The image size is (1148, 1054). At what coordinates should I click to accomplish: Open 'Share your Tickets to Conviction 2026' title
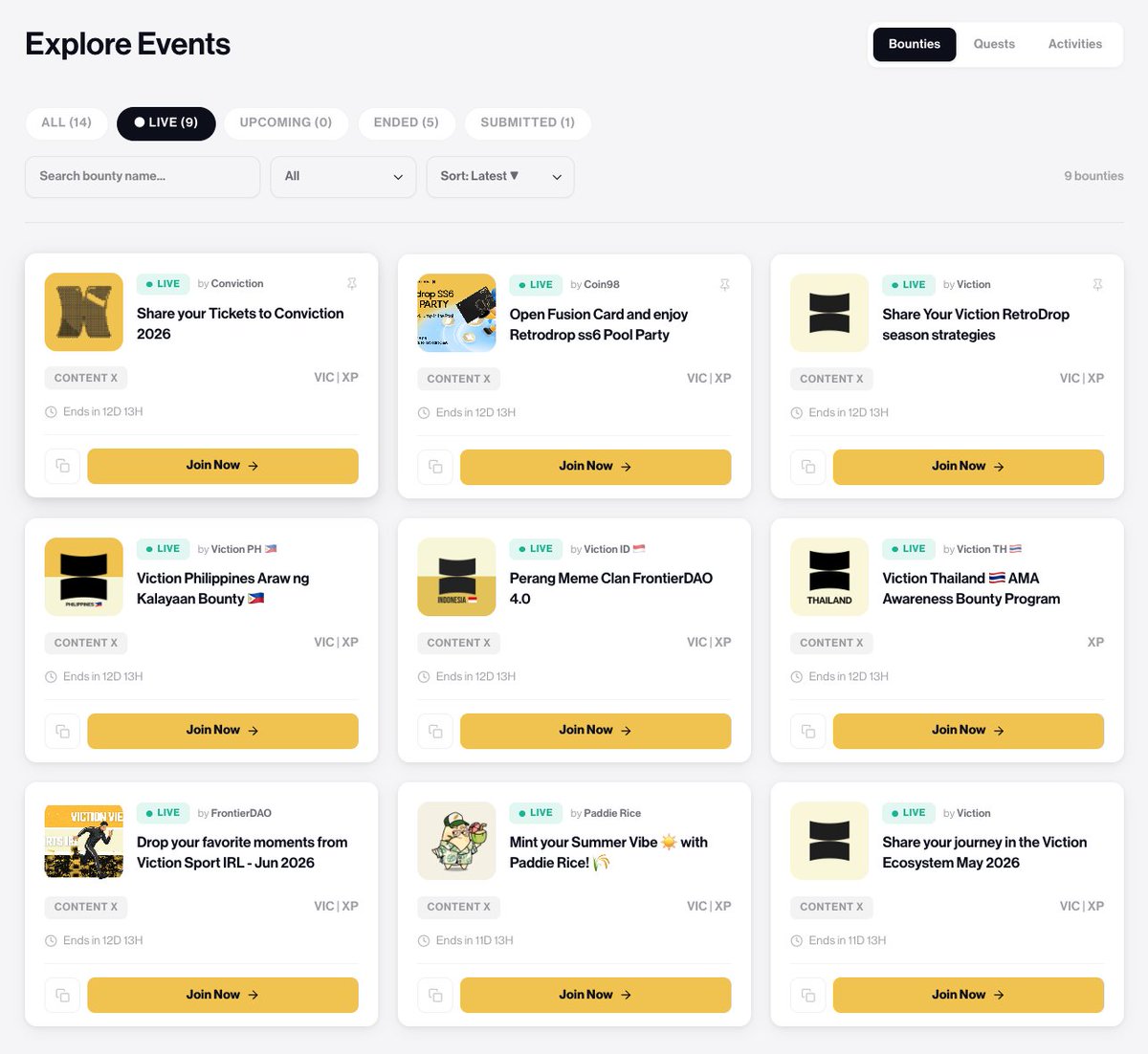click(x=240, y=323)
